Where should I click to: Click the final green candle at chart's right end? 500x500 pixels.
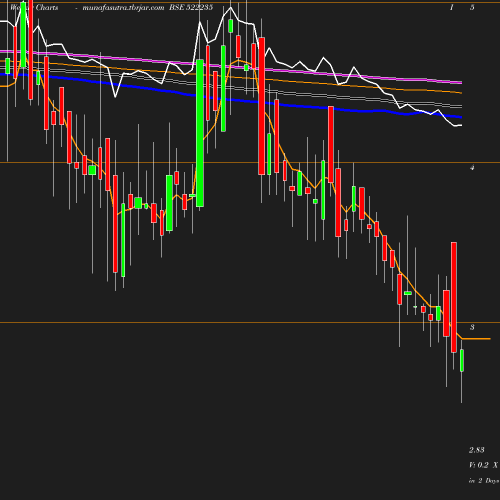pos(462,360)
